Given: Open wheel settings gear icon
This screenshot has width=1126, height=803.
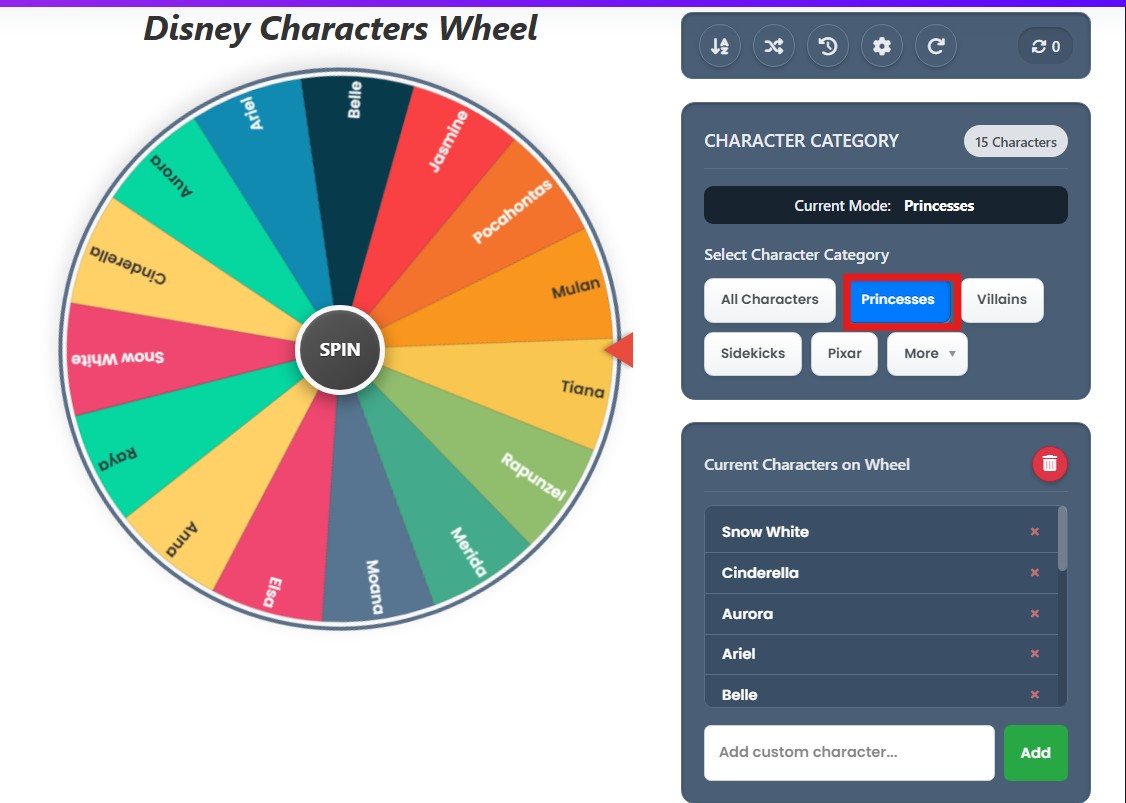Looking at the screenshot, I should (881, 47).
